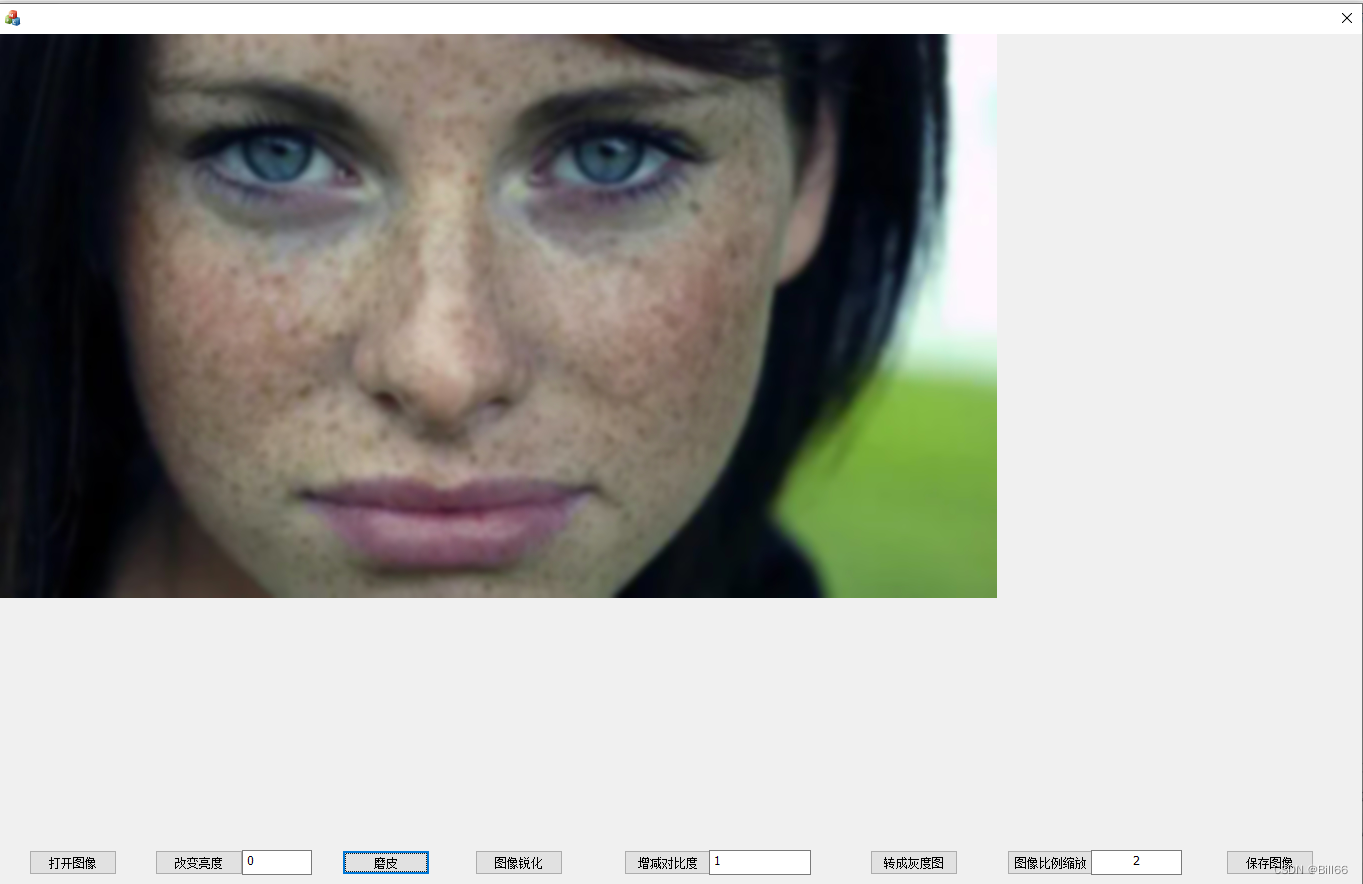Close the image processing window
The image size is (1363, 884).
click(1346, 17)
